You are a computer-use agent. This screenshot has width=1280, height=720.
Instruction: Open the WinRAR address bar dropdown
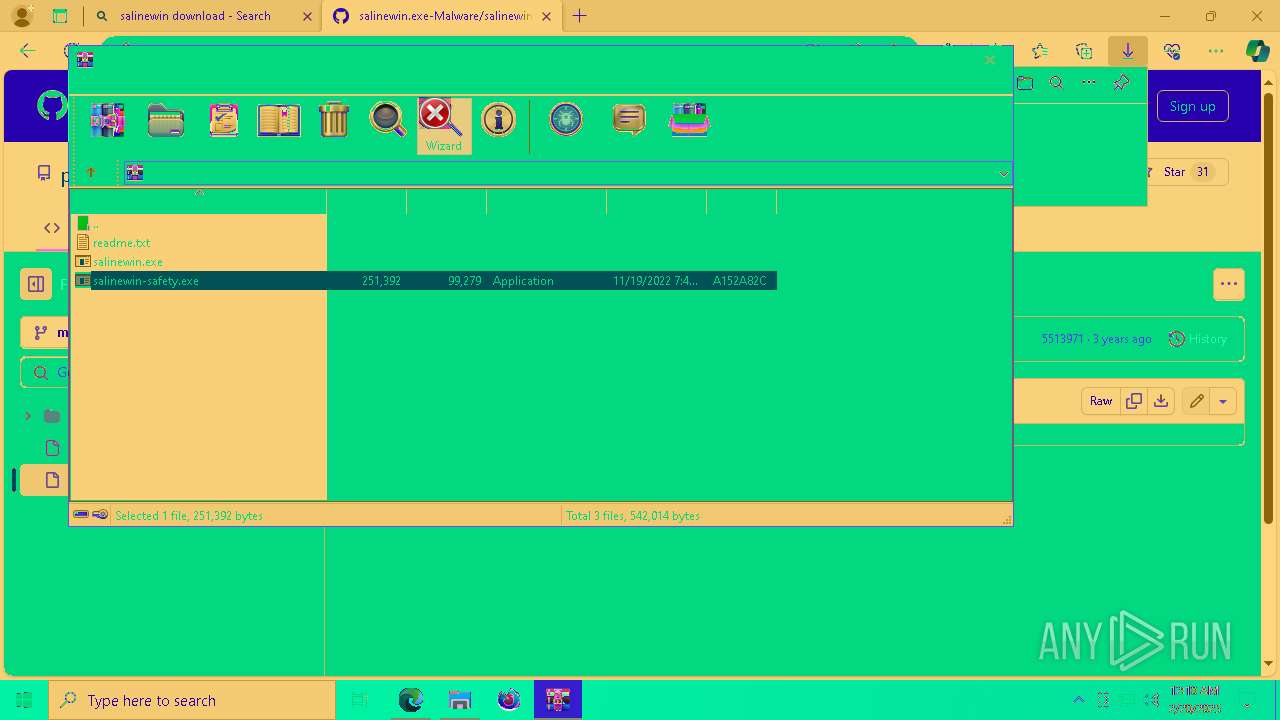click(x=1003, y=174)
